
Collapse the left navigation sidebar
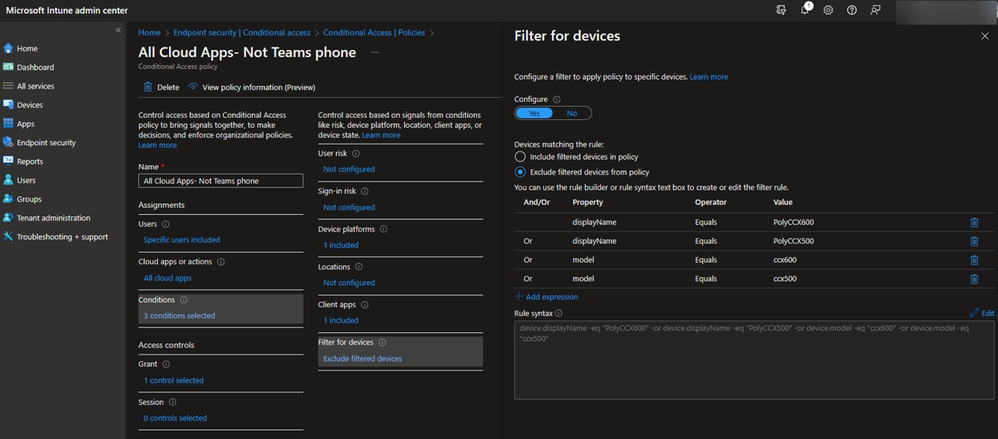click(118, 30)
